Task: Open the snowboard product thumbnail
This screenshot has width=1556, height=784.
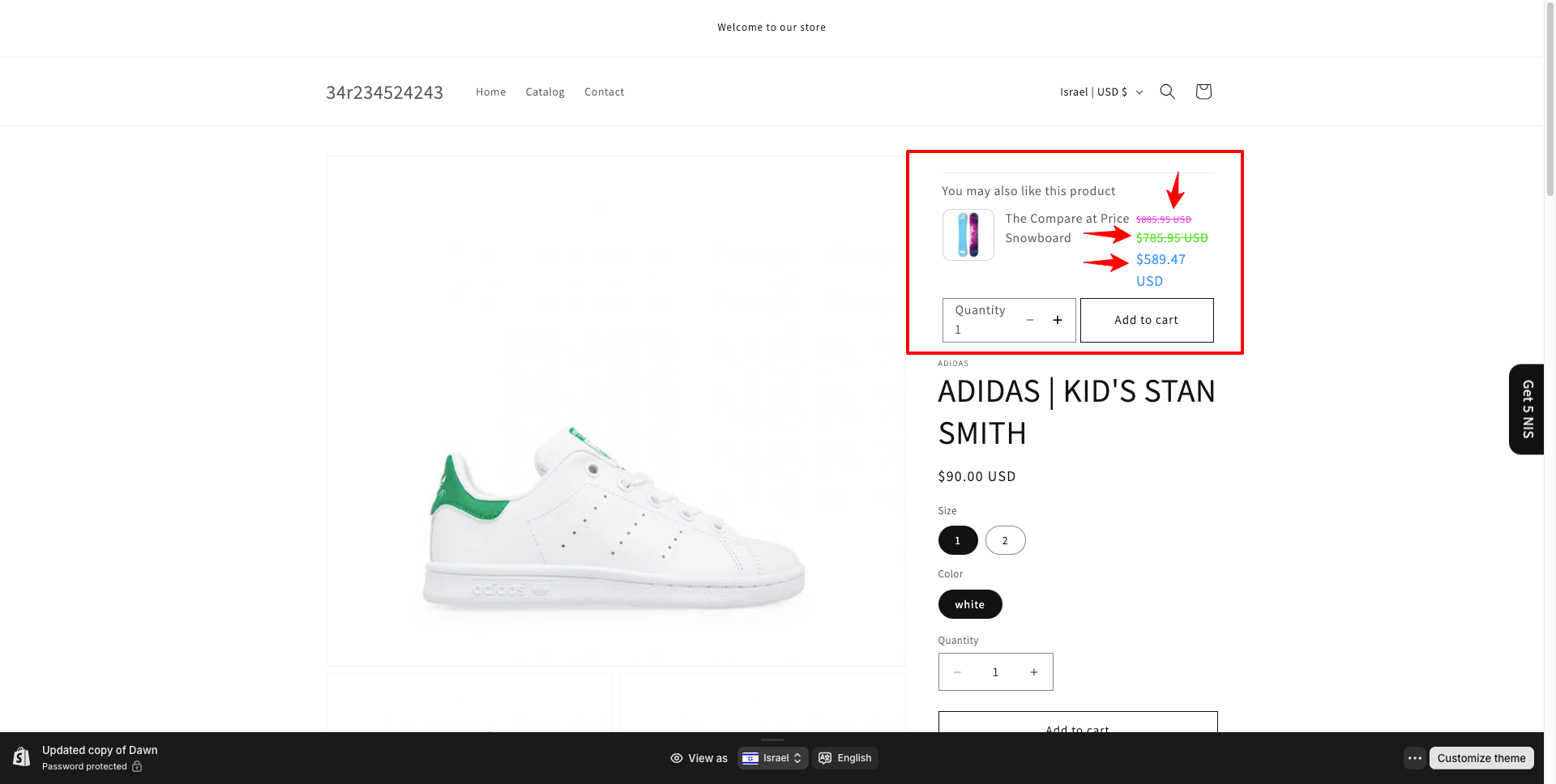Action: [x=968, y=235]
